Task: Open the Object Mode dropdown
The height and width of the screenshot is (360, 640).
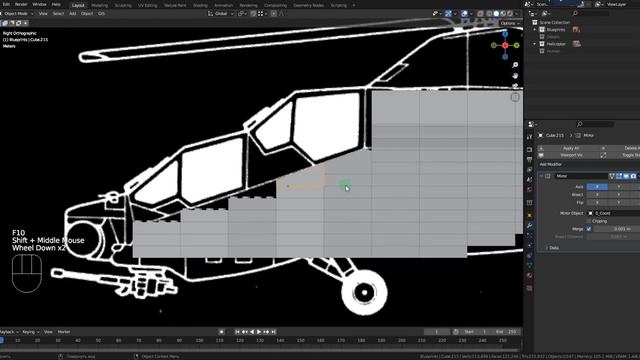Action: point(17,13)
